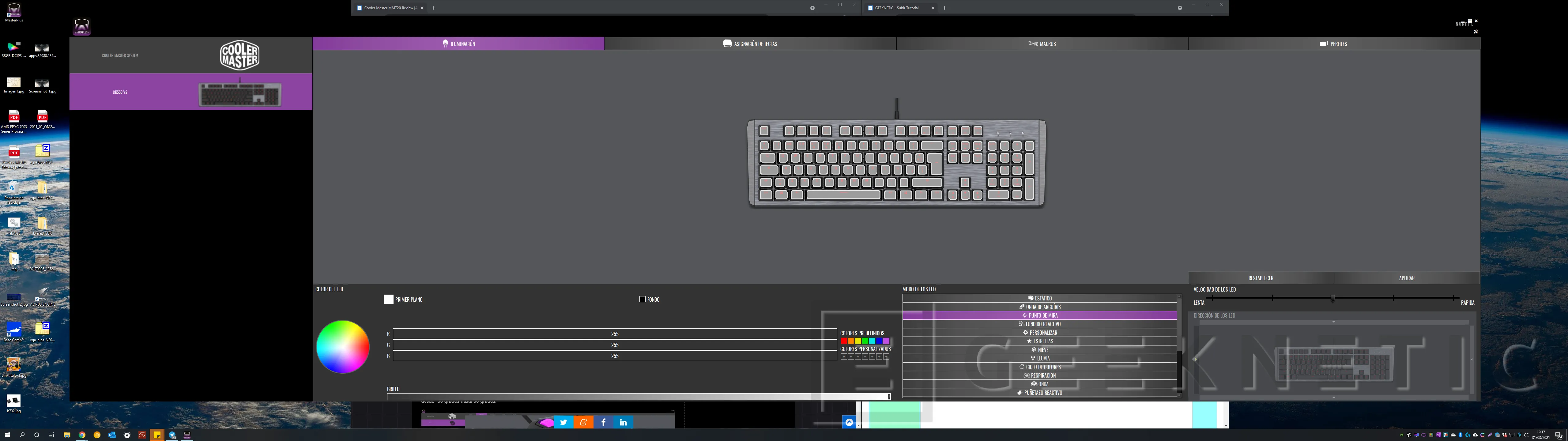
Task: Click blue scroll-to-top arrow in browser
Action: (849, 422)
